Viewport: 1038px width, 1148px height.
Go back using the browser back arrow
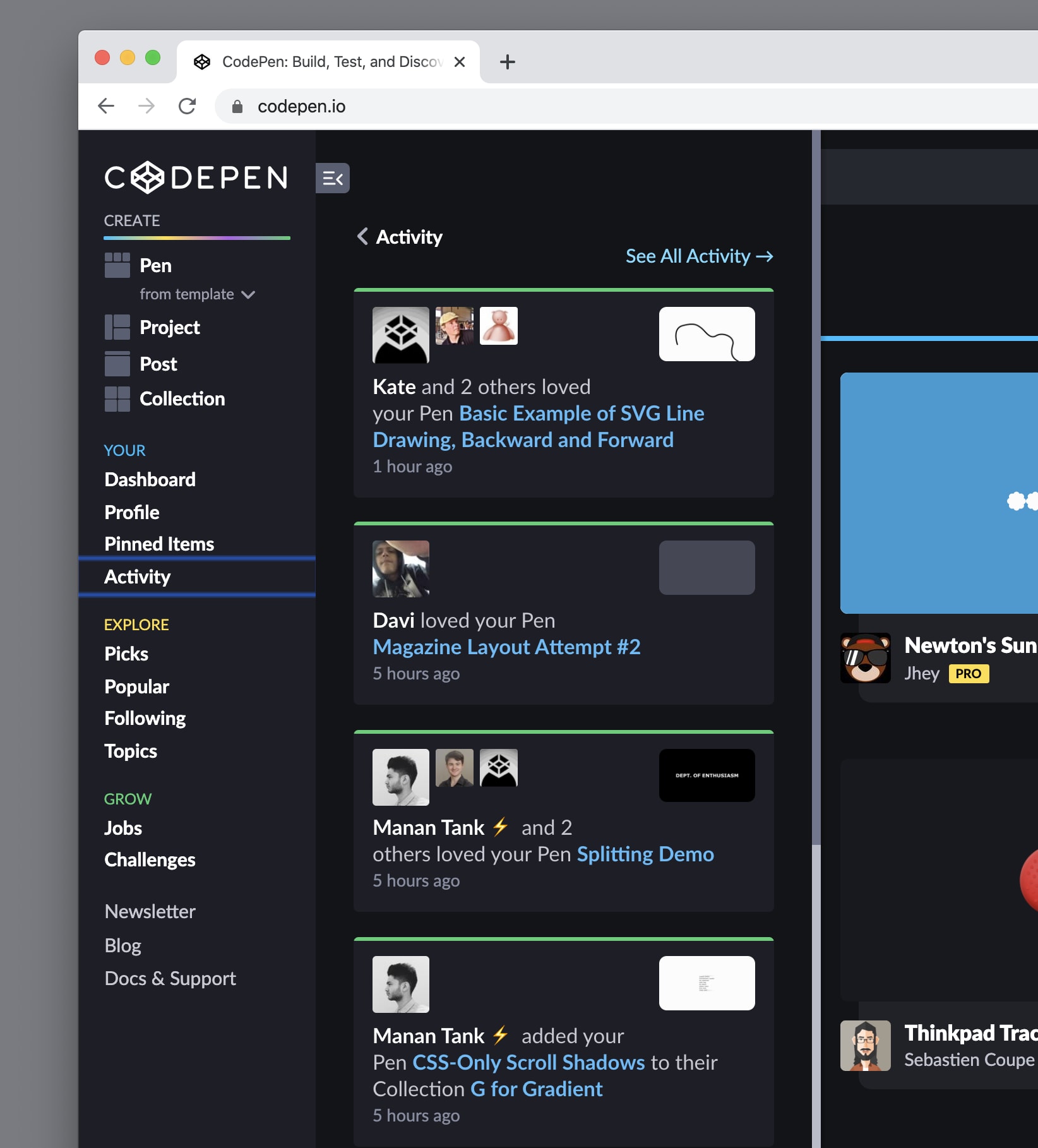pyautogui.click(x=106, y=106)
